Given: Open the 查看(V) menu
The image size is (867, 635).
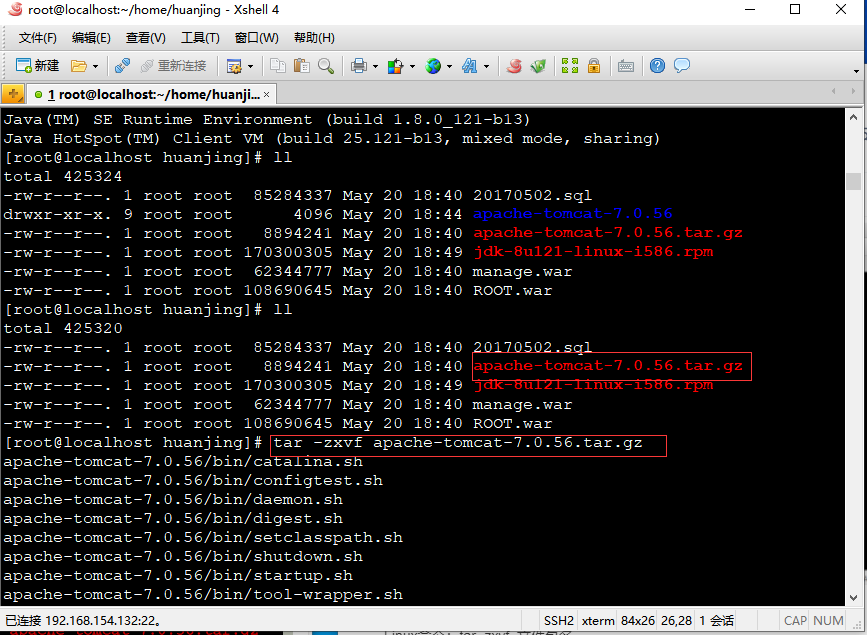Looking at the screenshot, I should click(x=145, y=38).
